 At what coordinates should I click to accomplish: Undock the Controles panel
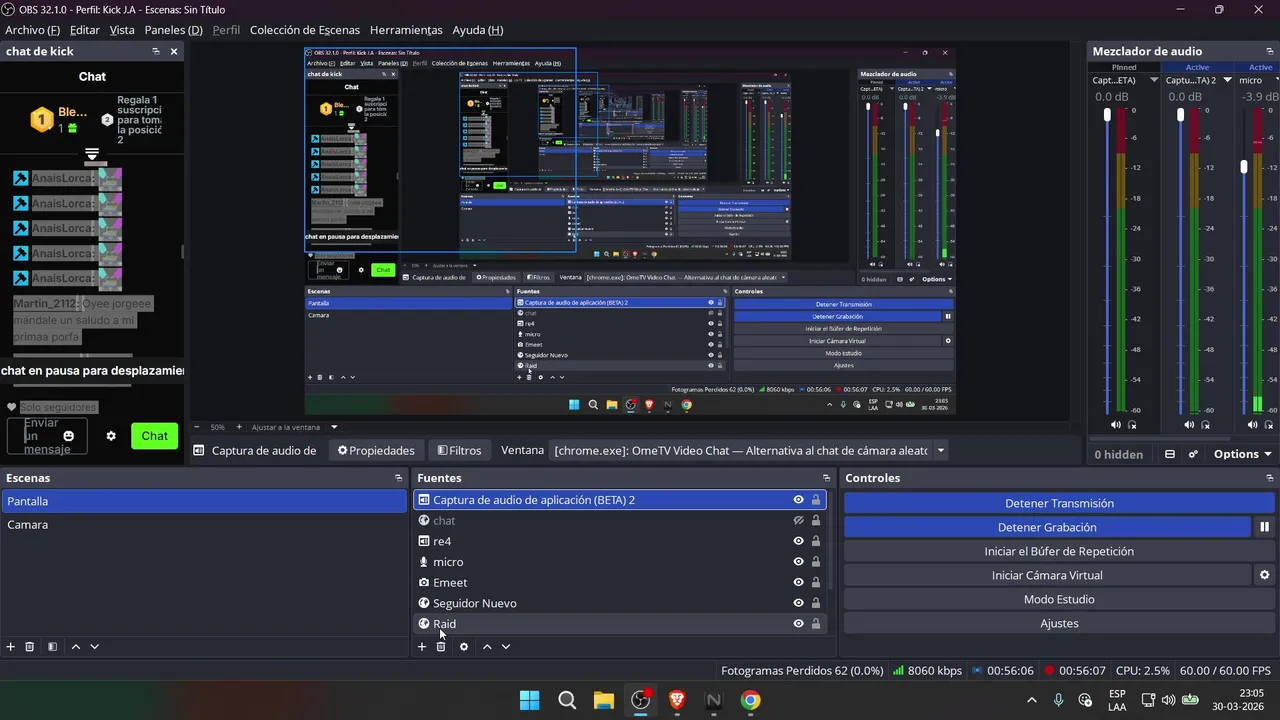point(1270,478)
